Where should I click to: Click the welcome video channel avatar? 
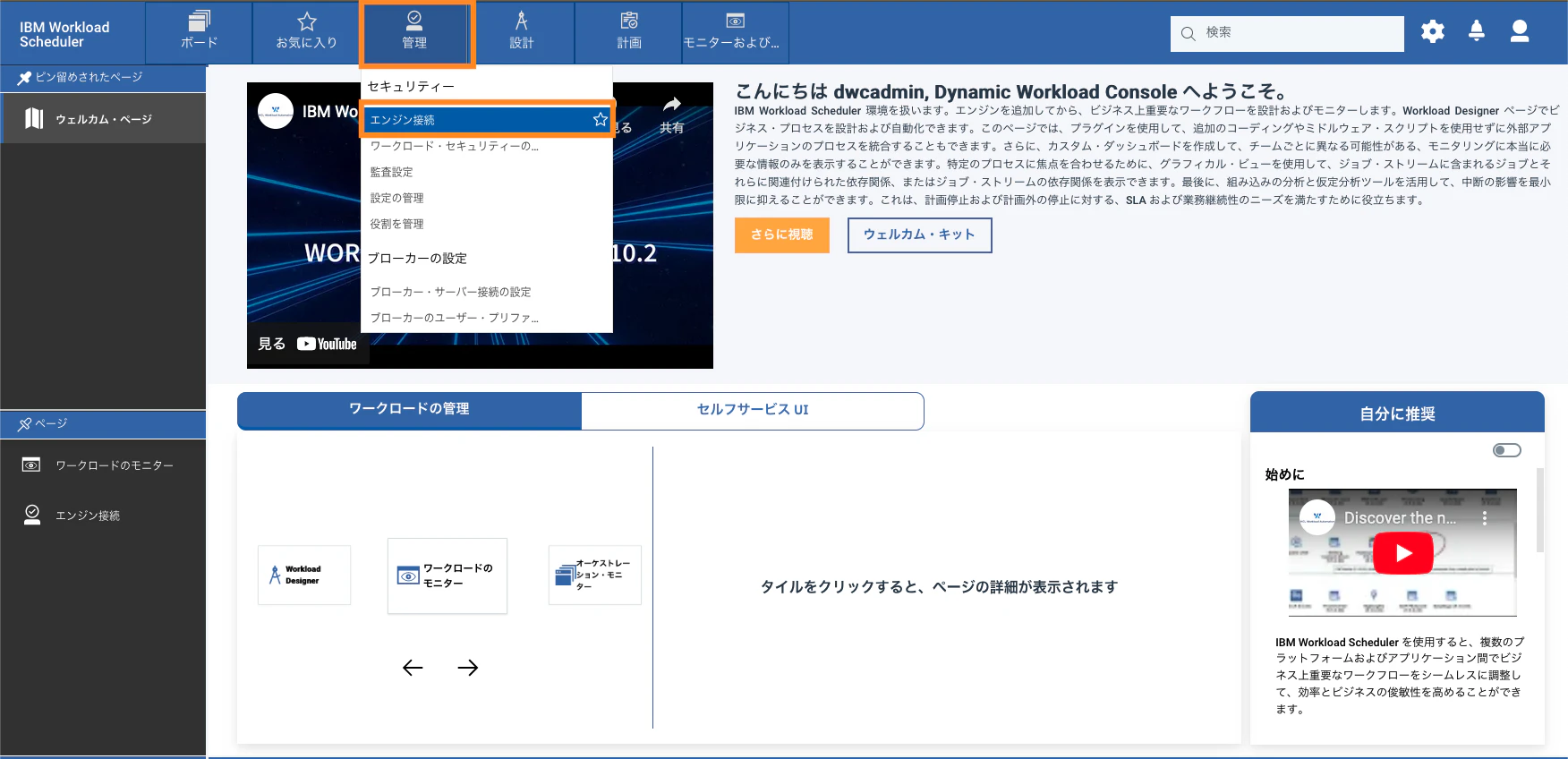coord(276,111)
